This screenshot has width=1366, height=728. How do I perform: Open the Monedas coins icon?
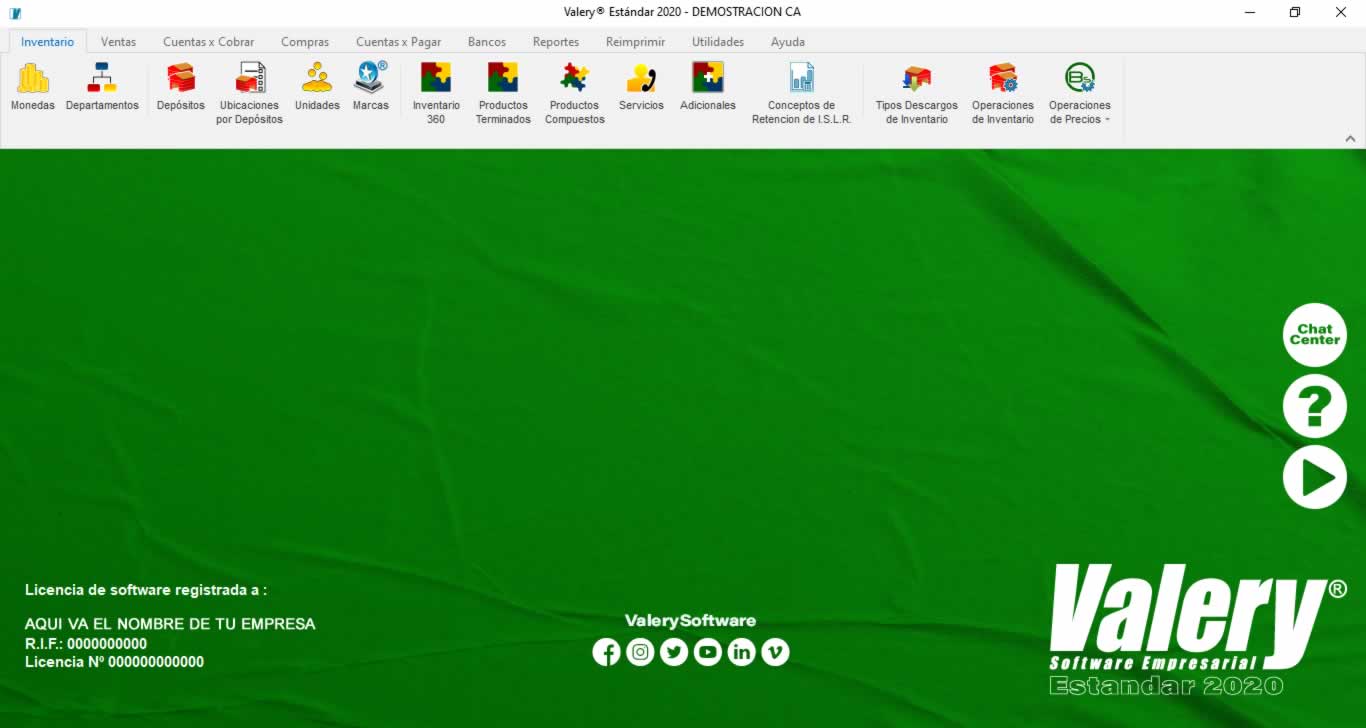coord(33,80)
